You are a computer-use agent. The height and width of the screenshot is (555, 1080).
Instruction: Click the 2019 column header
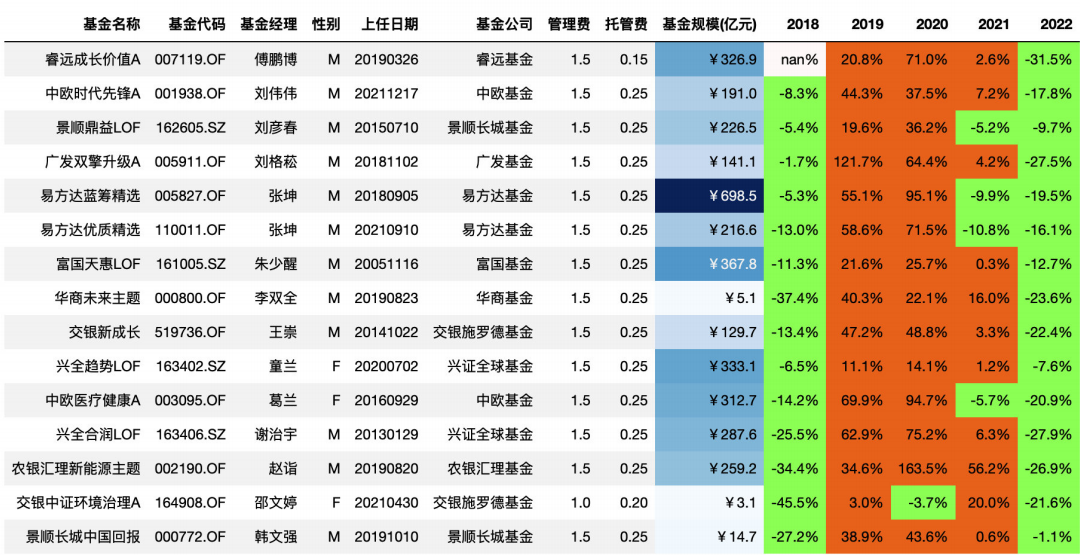click(x=867, y=25)
